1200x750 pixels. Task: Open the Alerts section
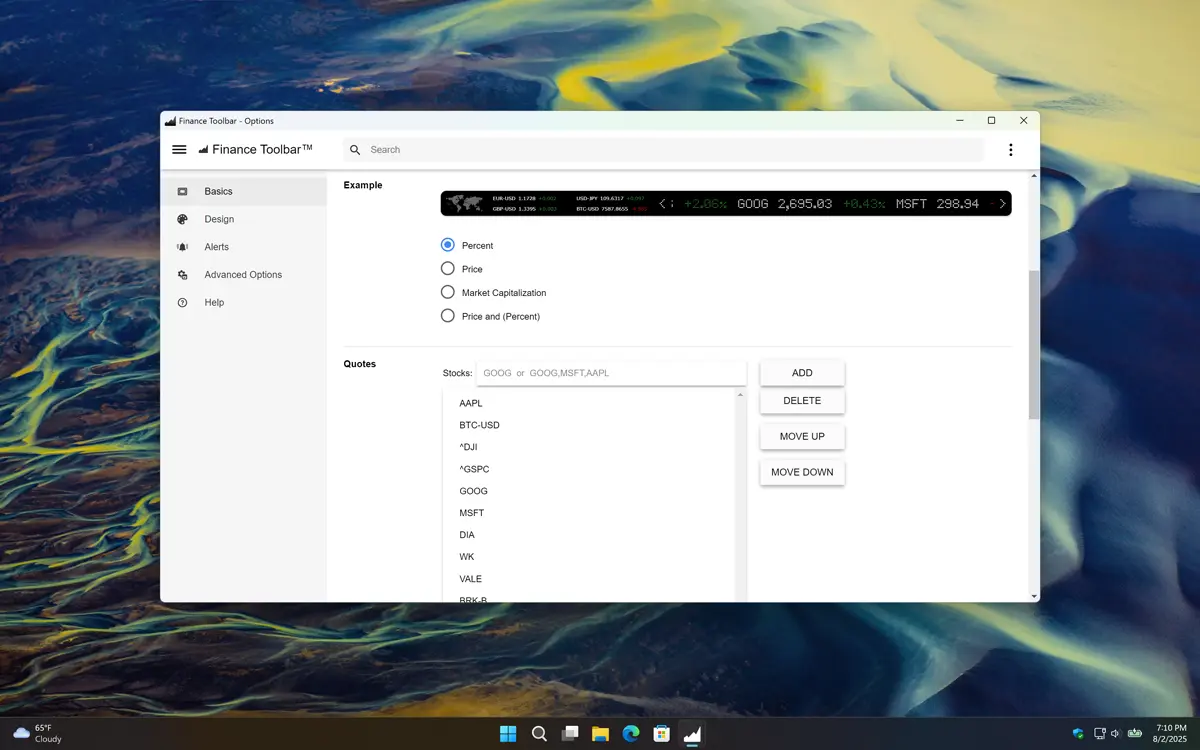click(x=244, y=247)
